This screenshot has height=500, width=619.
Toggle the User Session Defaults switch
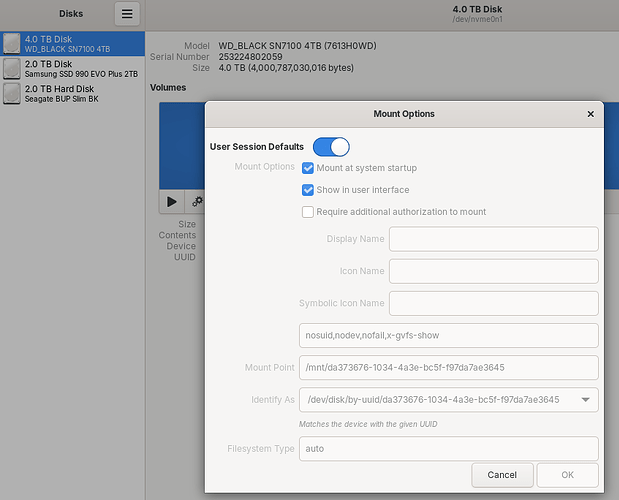click(331, 147)
